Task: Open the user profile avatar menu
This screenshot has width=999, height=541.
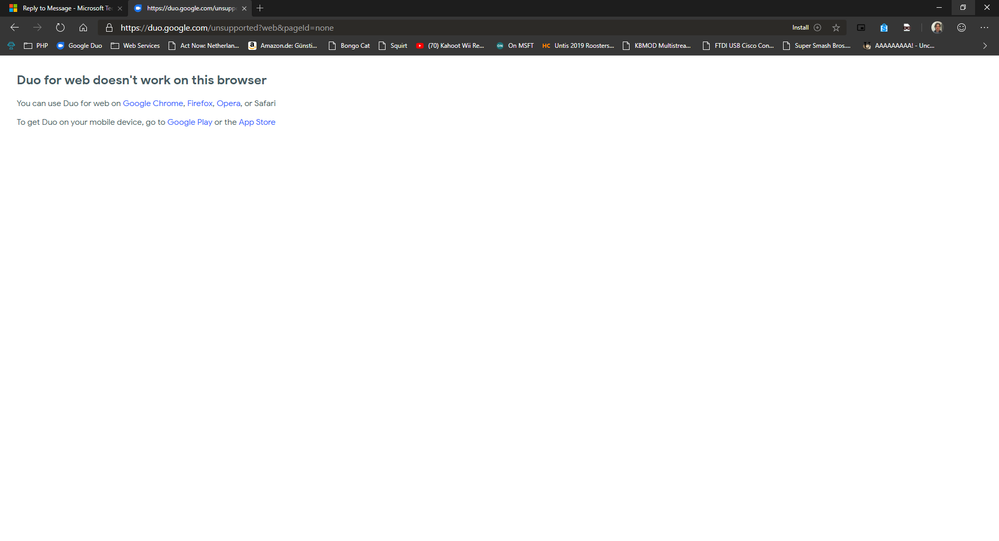Action: [x=937, y=27]
